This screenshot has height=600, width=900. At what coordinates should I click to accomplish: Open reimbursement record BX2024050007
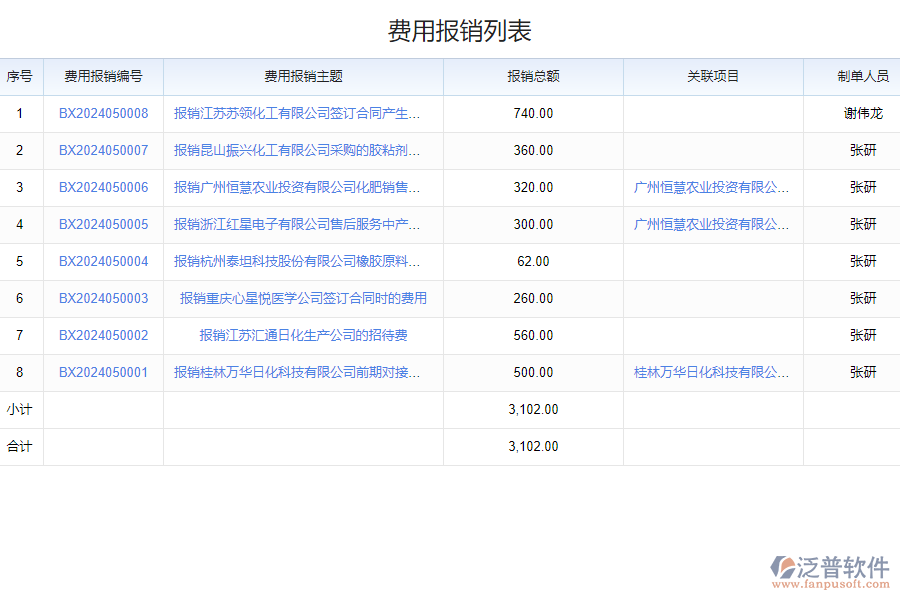pyautogui.click(x=104, y=150)
